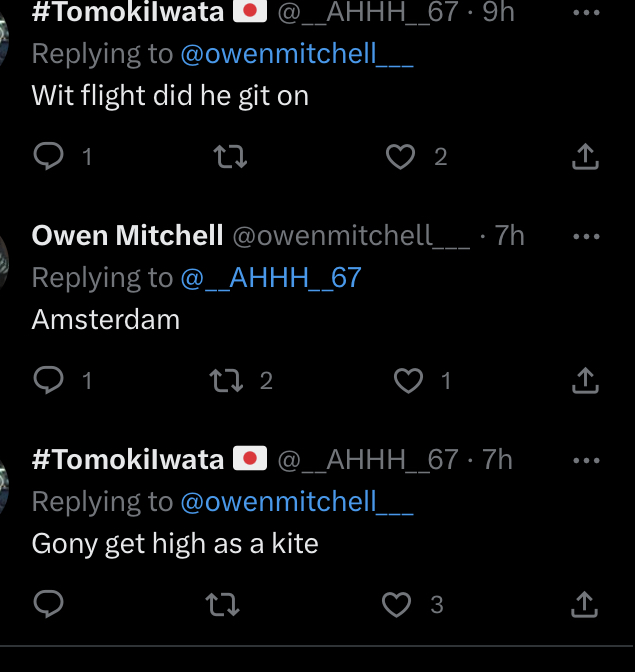
Task: Share the 'Wit flight did he git on' tweet
Action: (585, 156)
